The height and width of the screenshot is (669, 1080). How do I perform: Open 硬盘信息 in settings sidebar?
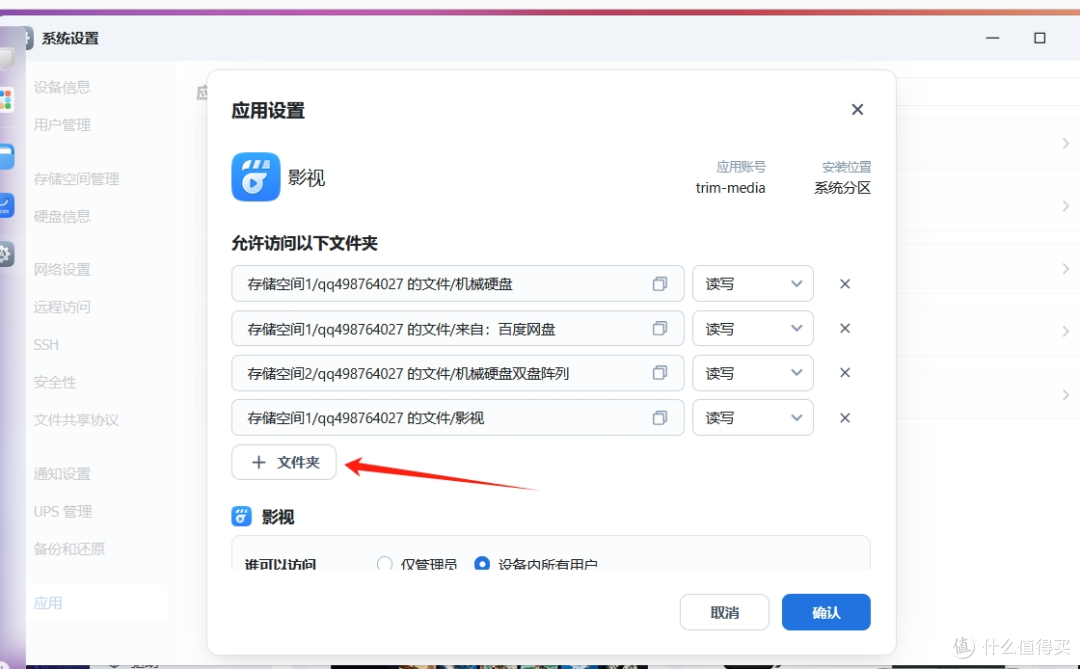(62, 216)
